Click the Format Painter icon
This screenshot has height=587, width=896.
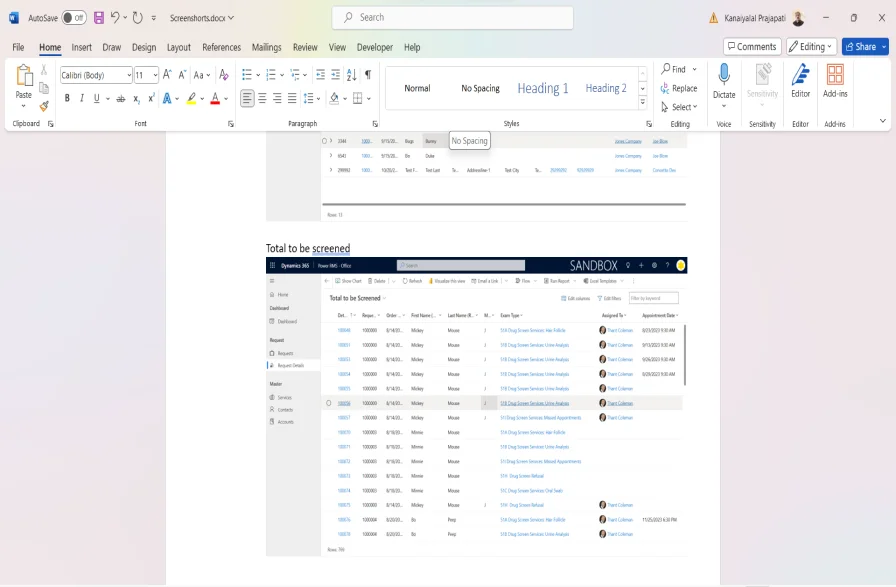(44, 105)
